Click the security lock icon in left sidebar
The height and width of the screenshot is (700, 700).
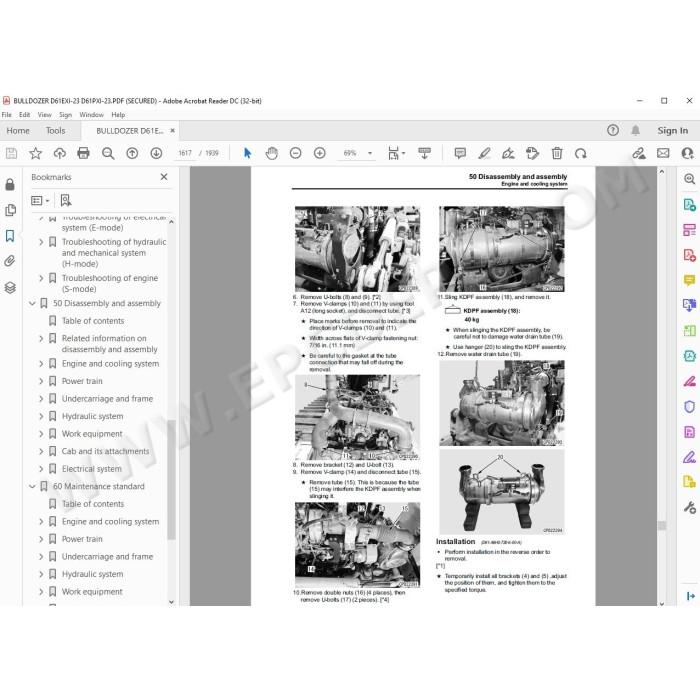pos(10,184)
